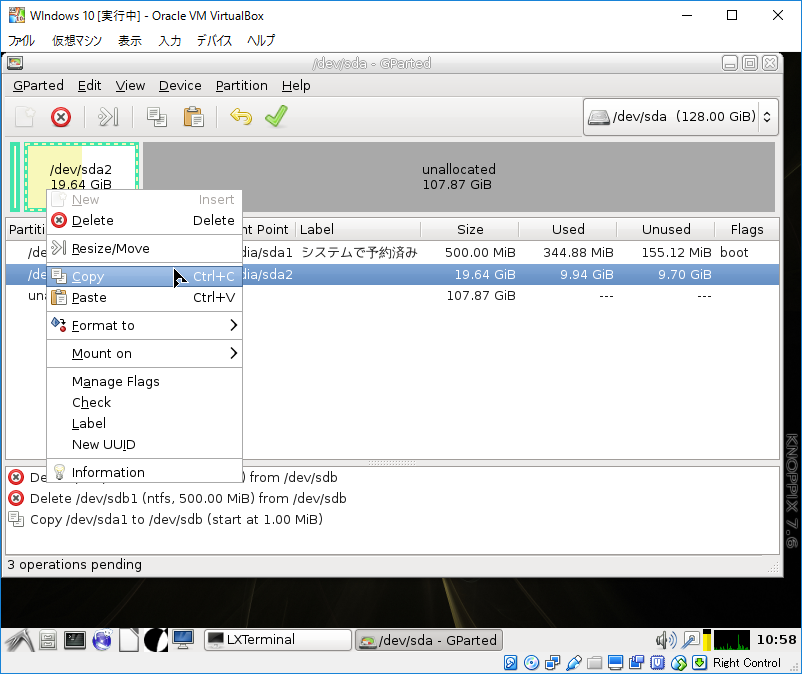Open the VirtualBox 仮想マシン menu
This screenshot has height=674, width=802.
point(77,40)
